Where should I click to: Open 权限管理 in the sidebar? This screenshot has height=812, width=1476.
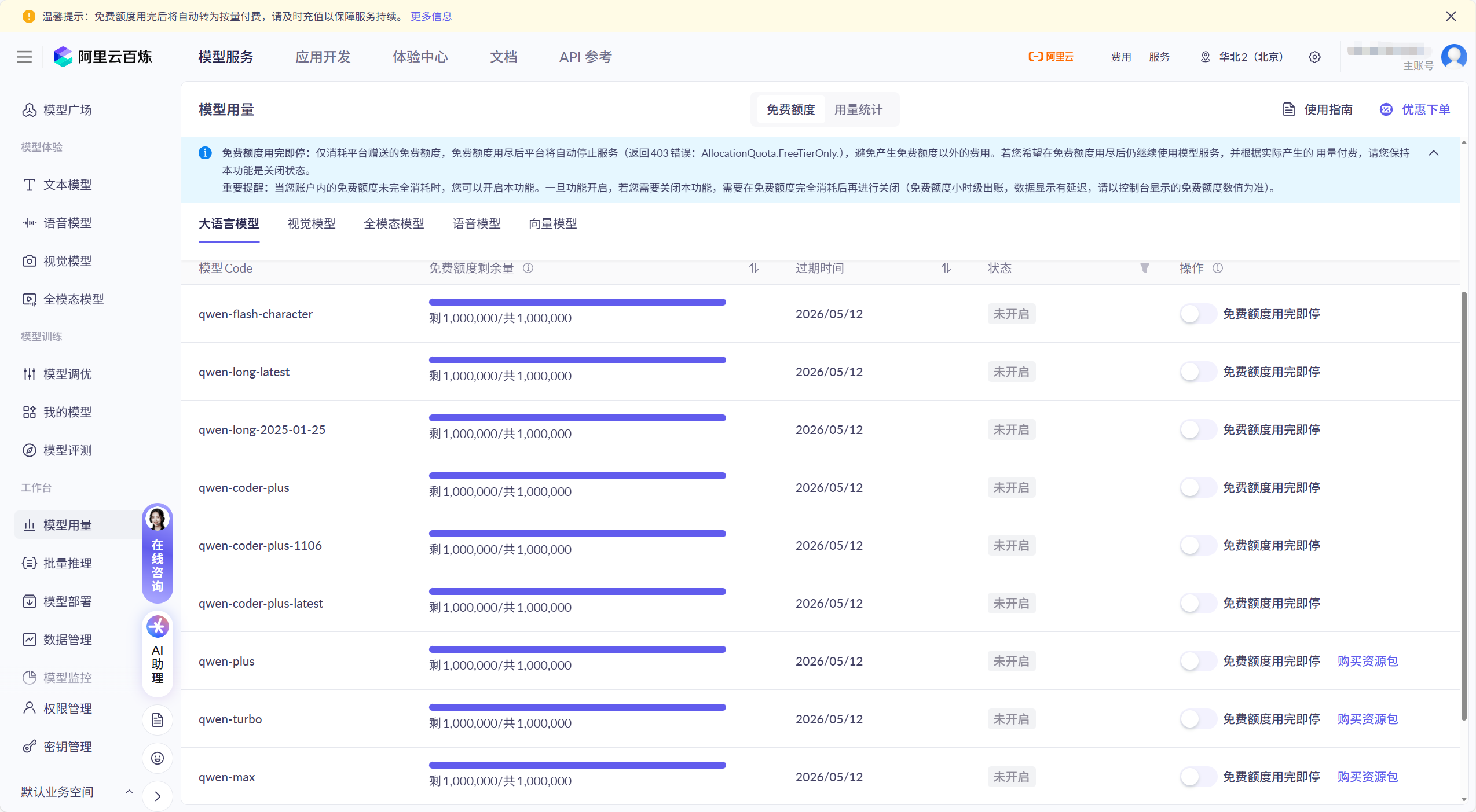tap(57, 708)
